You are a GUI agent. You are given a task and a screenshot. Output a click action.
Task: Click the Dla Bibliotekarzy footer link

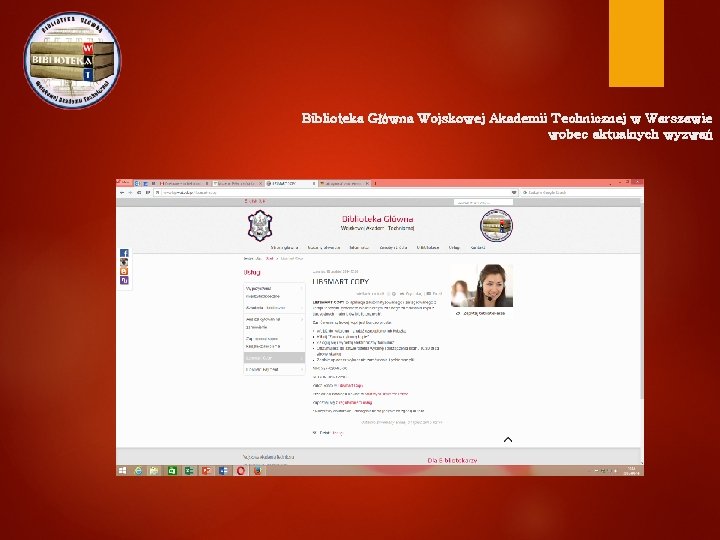pyautogui.click(x=452, y=460)
